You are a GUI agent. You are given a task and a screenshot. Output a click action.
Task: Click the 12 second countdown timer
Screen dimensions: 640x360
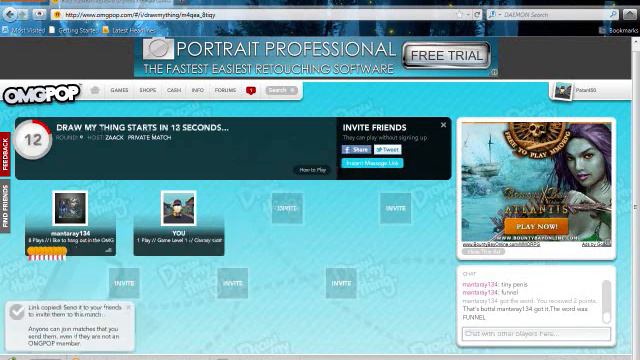click(33, 140)
